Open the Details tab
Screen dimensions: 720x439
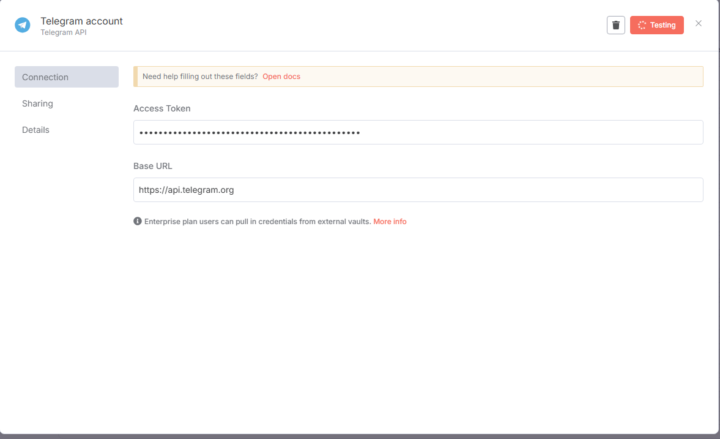point(35,129)
